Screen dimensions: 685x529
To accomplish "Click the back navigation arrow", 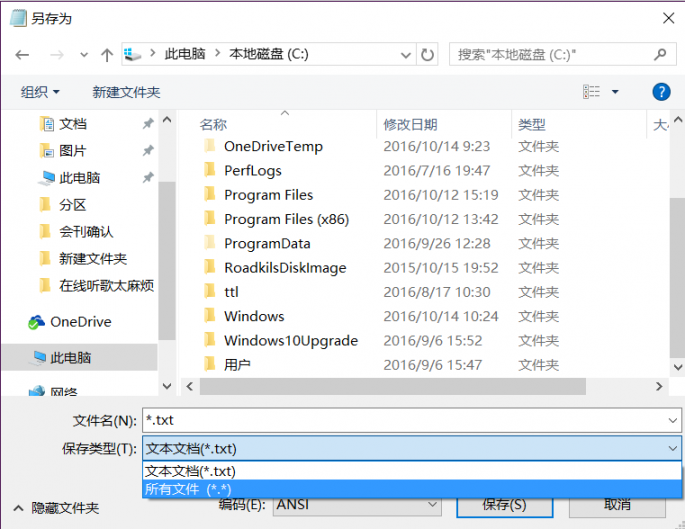I will tap(22, 55).
